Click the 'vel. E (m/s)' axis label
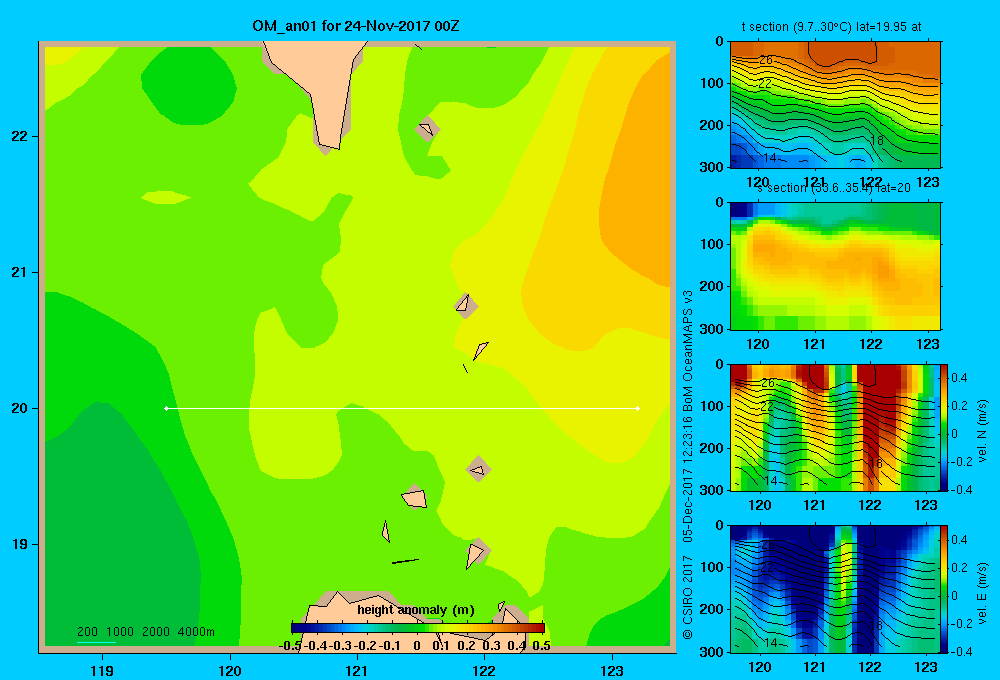1000x680 pixels. [x=982, y=593]
